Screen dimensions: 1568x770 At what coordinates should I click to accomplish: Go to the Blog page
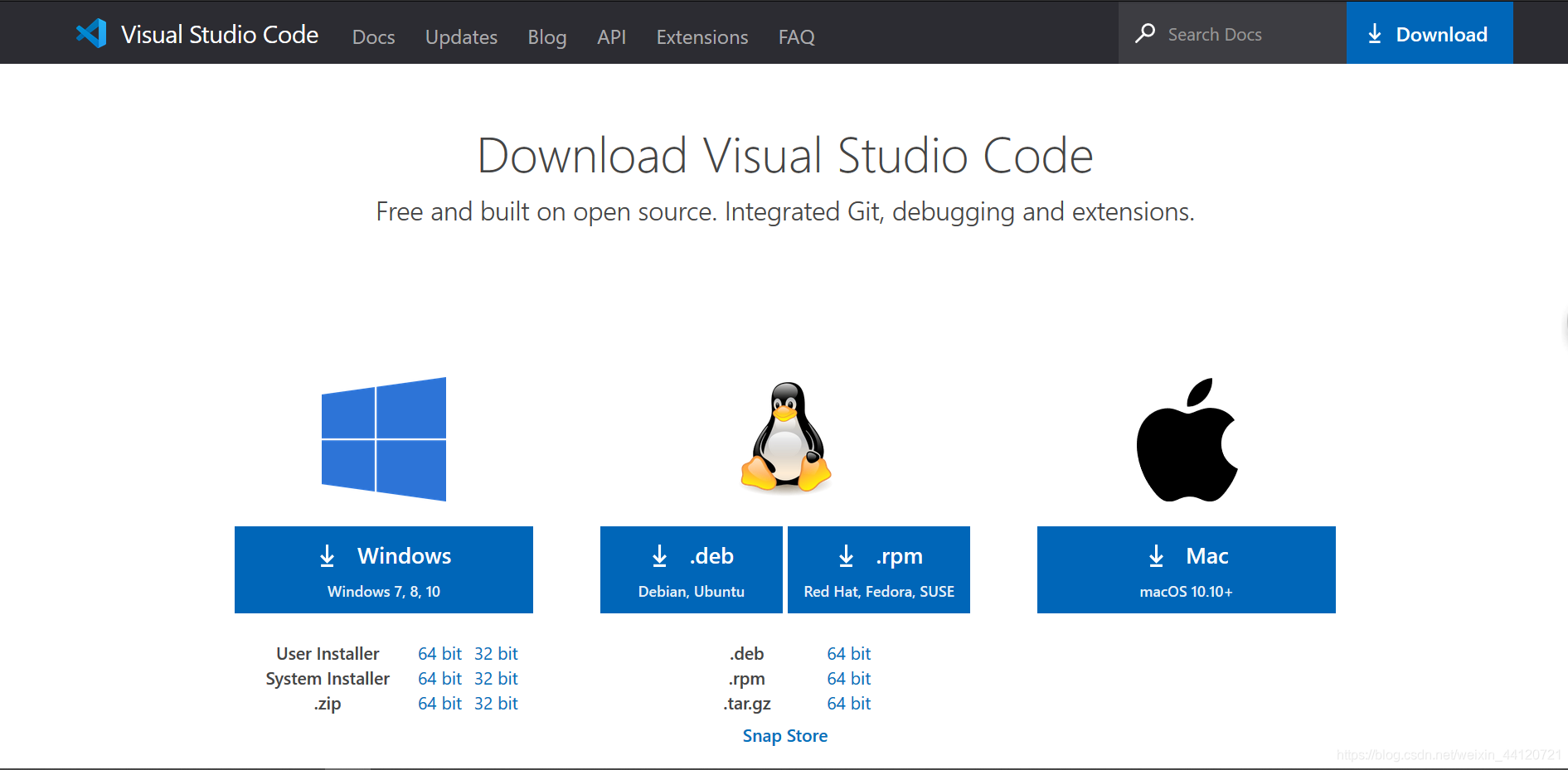[x=547, y=37]
